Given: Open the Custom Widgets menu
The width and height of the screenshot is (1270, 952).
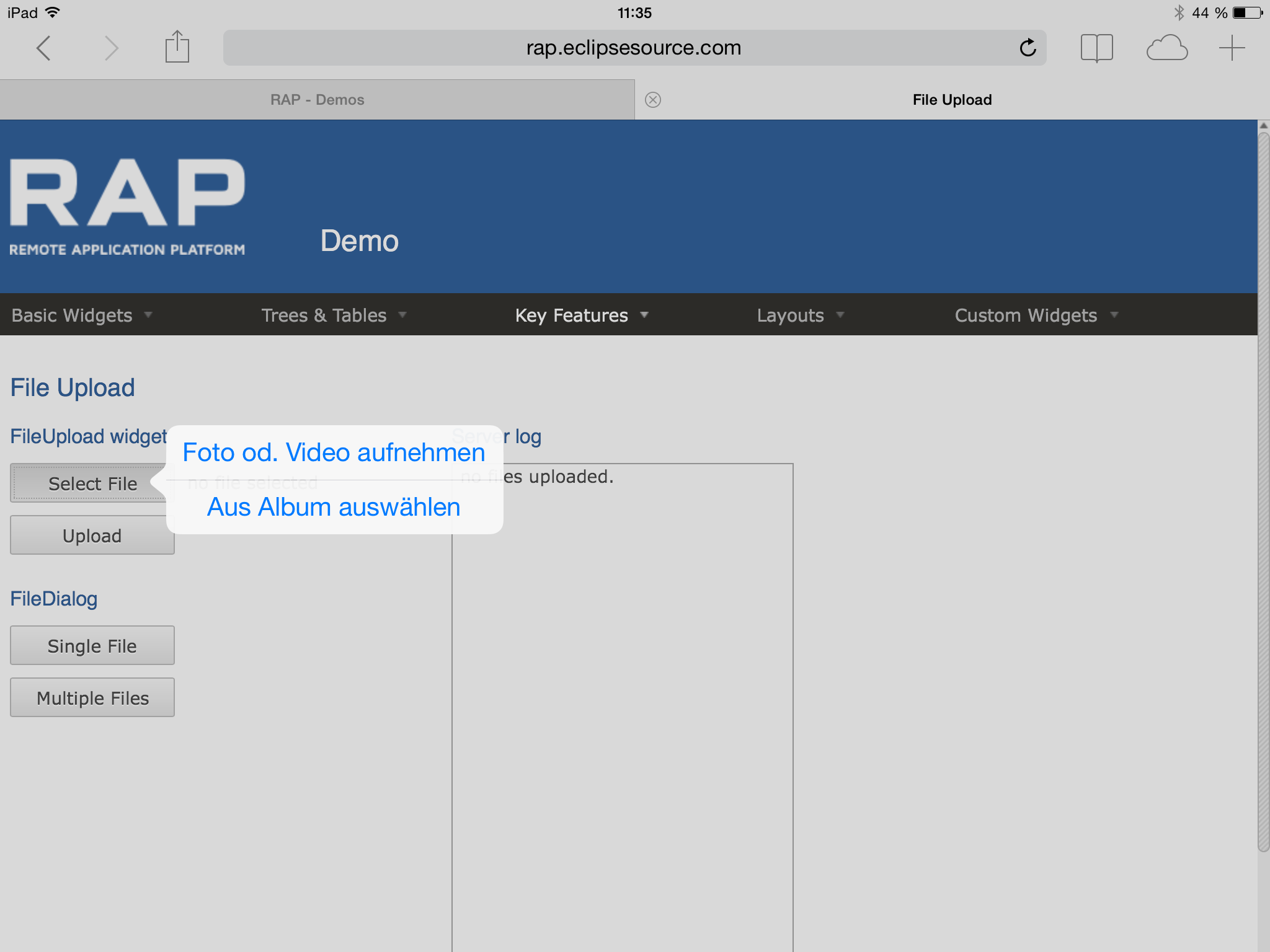Looking at the screenshot, I should pos(1037,315).
